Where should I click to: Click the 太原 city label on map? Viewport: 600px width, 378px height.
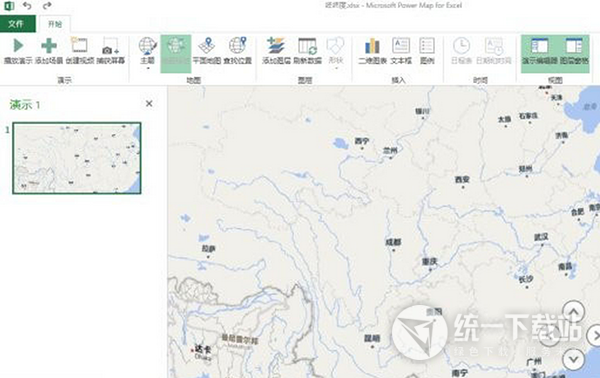(x=505, y=119)
